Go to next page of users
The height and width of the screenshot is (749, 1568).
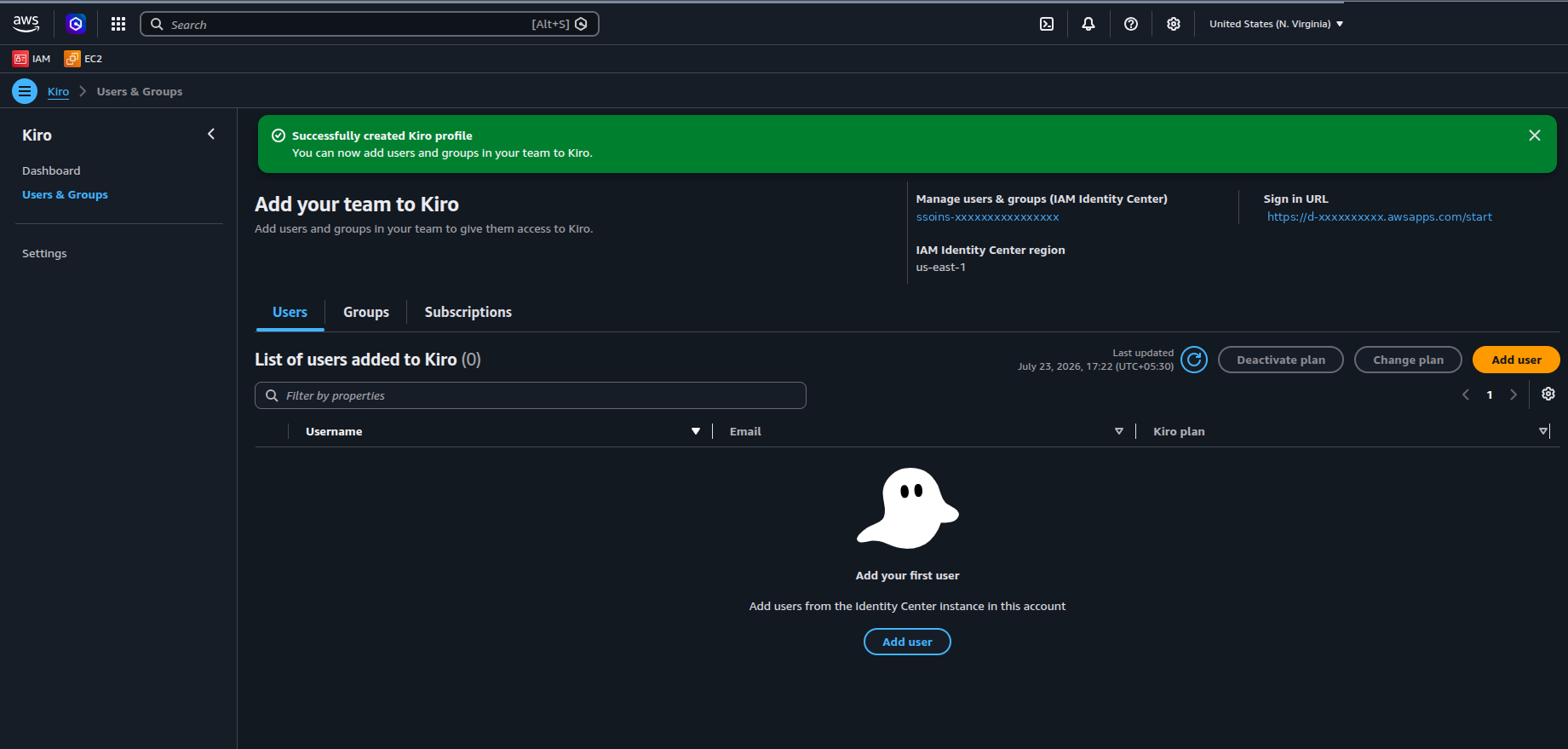(1513, 395)
